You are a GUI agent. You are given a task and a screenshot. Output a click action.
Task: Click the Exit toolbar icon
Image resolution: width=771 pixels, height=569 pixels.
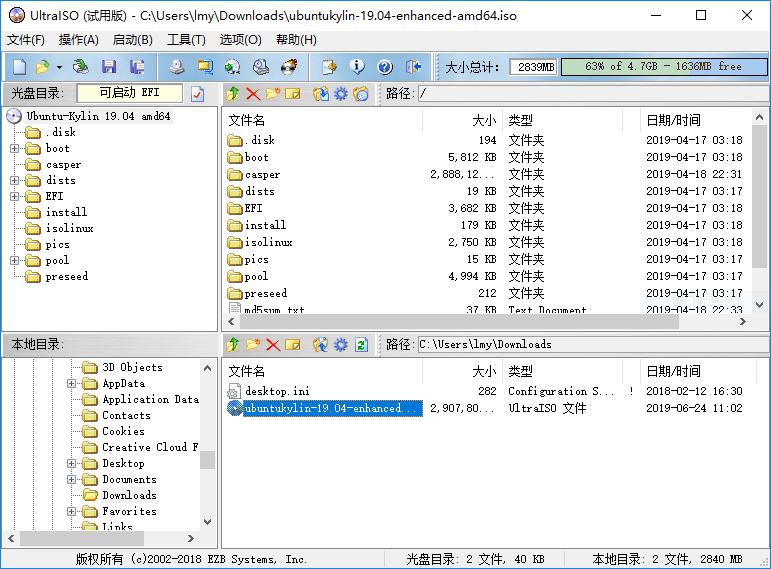pyautogui.click(x=413, y=67)
